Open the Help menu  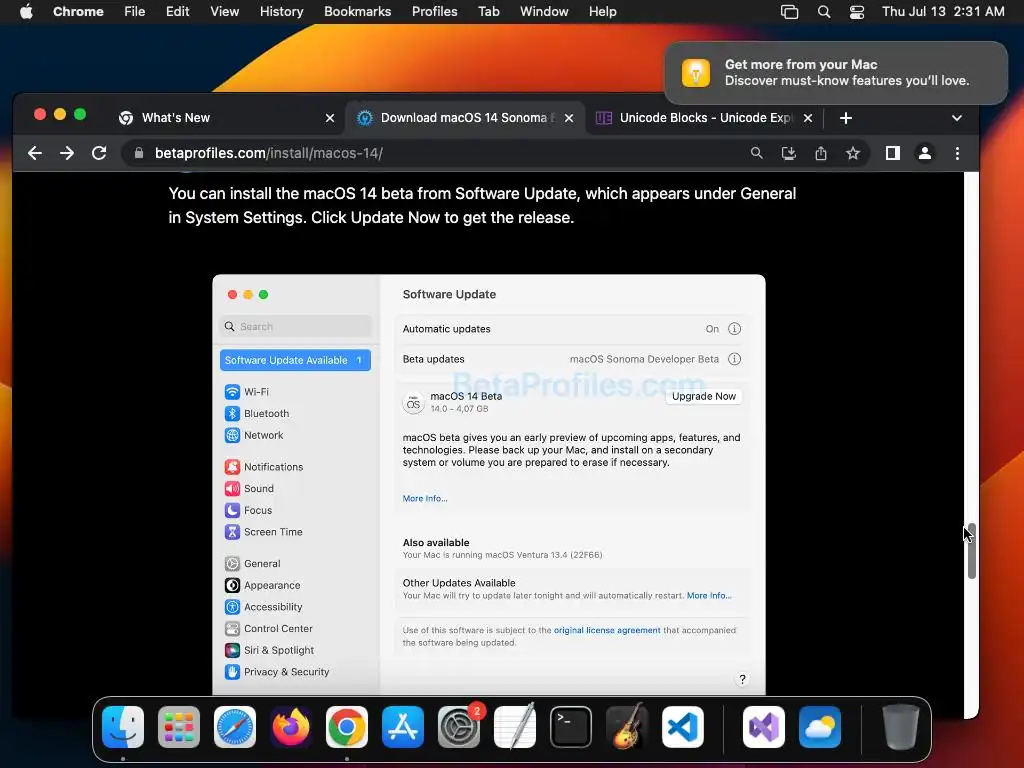[602, 11]
